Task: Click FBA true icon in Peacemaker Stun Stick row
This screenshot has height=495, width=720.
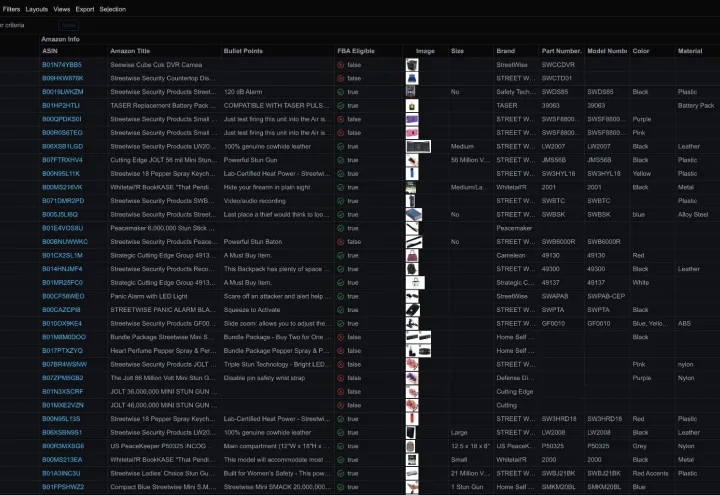Action: (341, 228)
